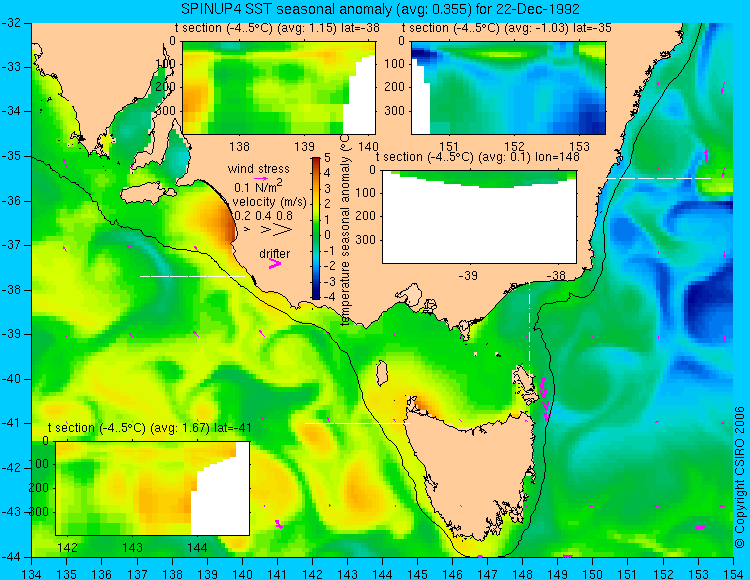Click the largest velocity arrowhead in legend
Viewport: 750px width, 580px height.
(x=283, y=230)
